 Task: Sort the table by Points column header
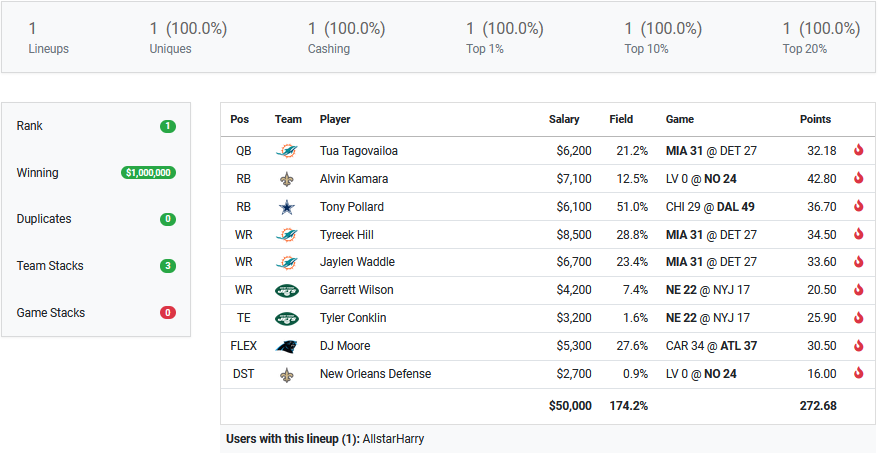815,119
